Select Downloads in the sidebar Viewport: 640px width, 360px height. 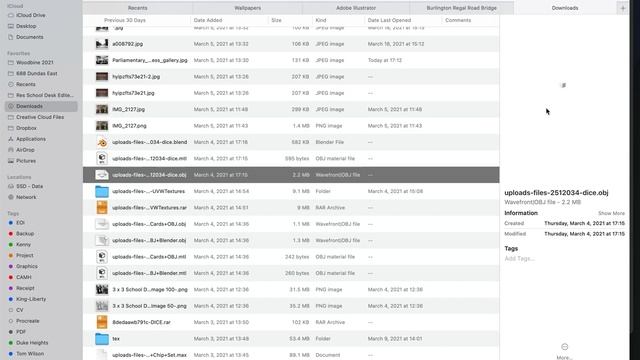pyautogui.click(x=41, y=106)
